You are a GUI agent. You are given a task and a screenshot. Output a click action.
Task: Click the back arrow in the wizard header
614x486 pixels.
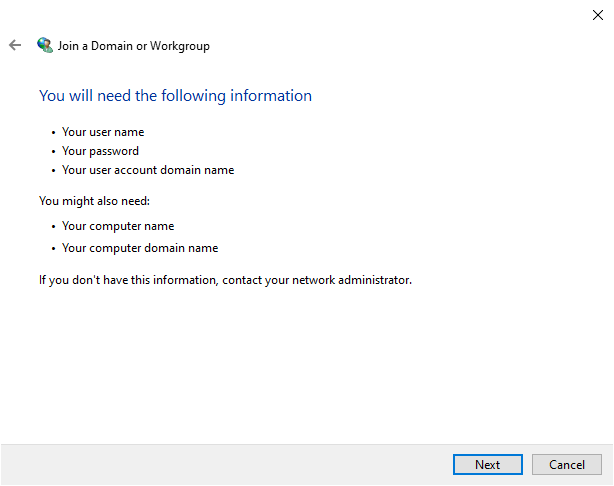pyautogui.click(x=15, y=45)
